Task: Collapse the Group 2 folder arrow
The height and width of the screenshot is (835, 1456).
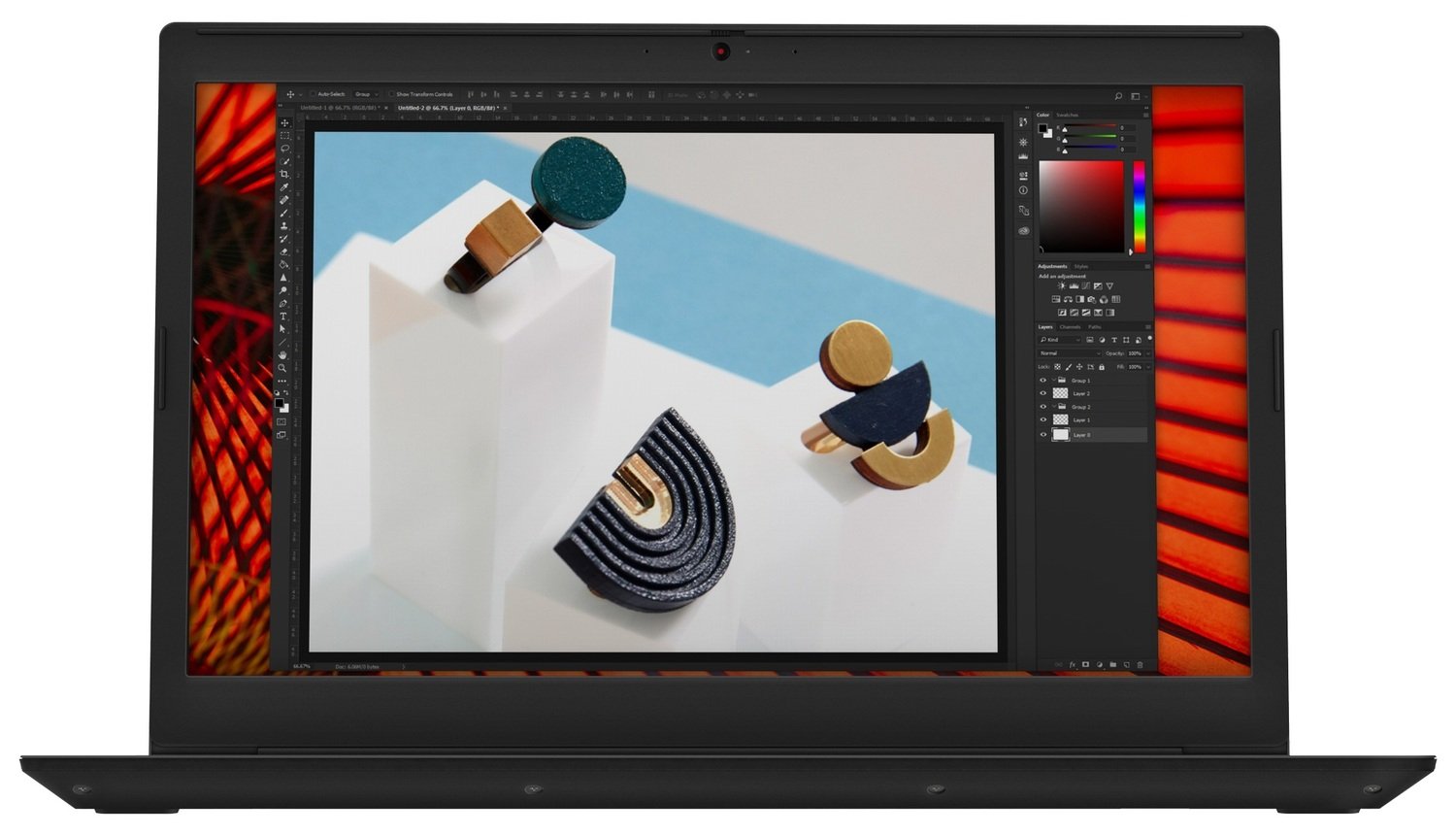Action: [1053, 407]
